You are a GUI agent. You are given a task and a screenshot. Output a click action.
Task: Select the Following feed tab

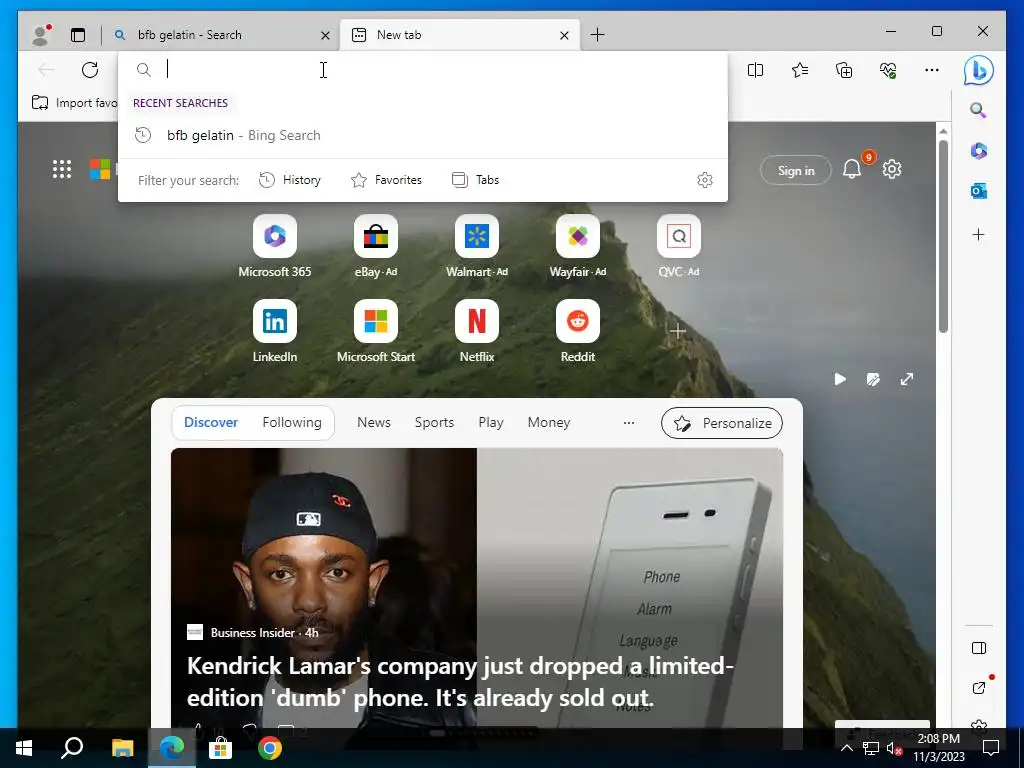tap(292, 423)
